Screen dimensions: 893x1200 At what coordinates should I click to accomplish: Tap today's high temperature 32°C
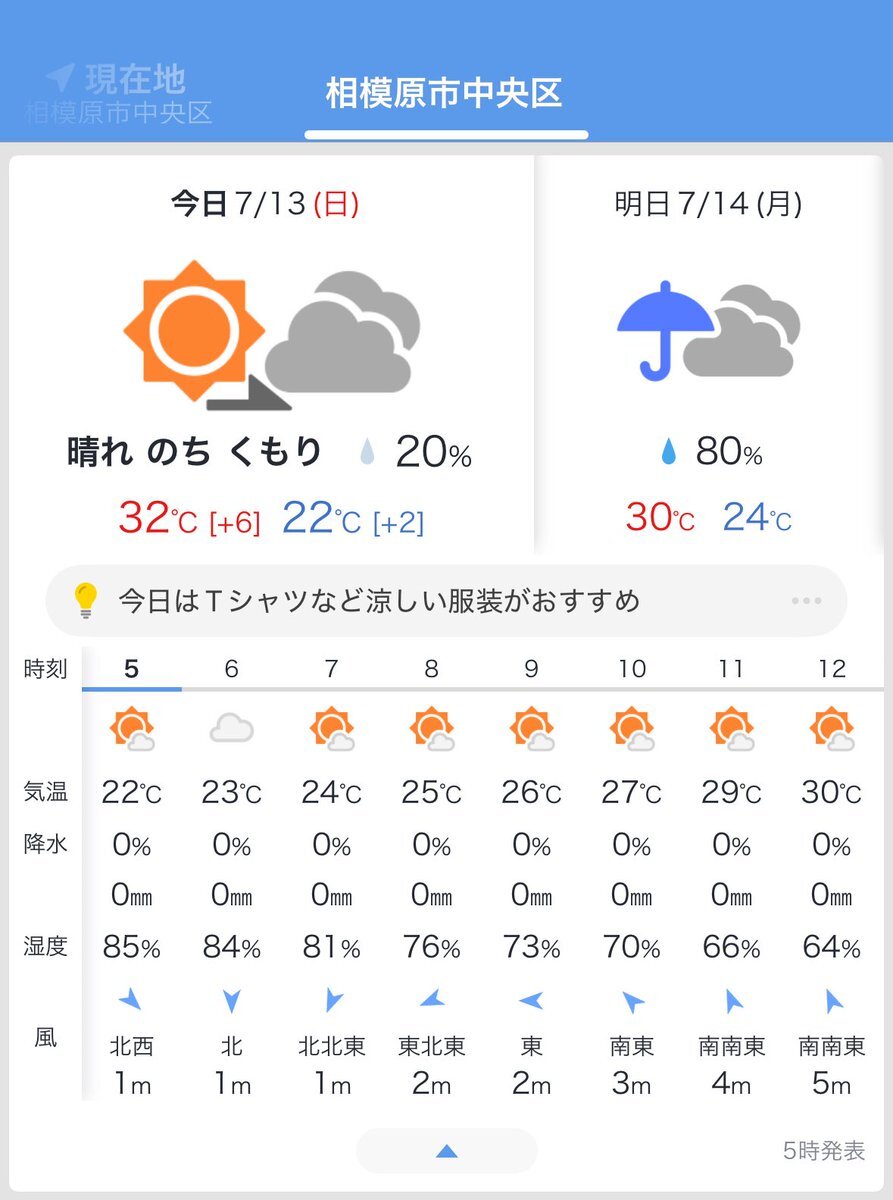158,518
